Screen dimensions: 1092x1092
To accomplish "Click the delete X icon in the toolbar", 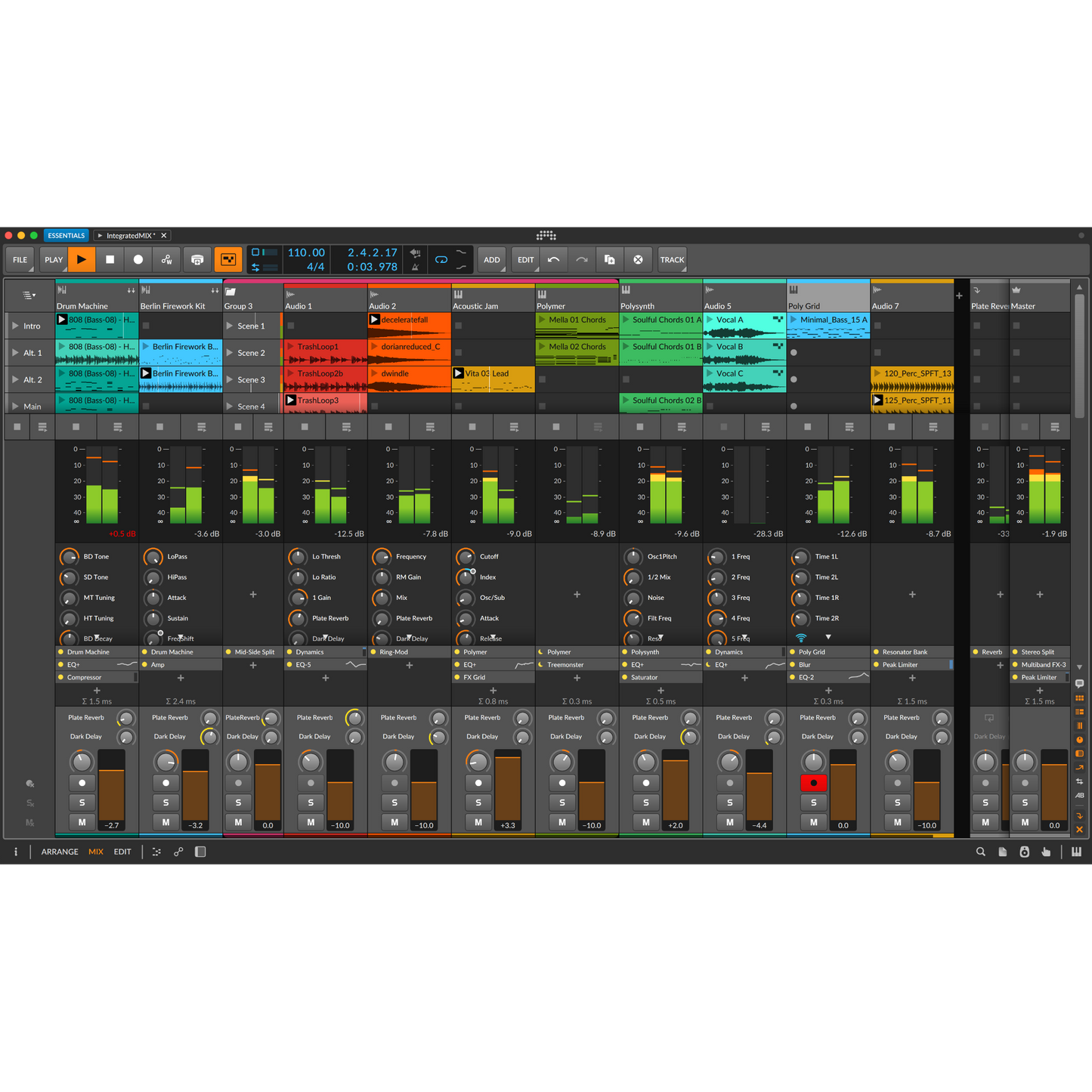I will [x=638, y=260].
